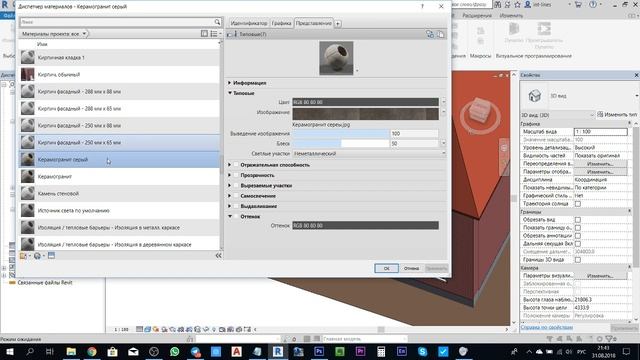Enable the Прозрачность checkbox
The height and width of the screenshot is (360, 640).
(x=236, y=175)
